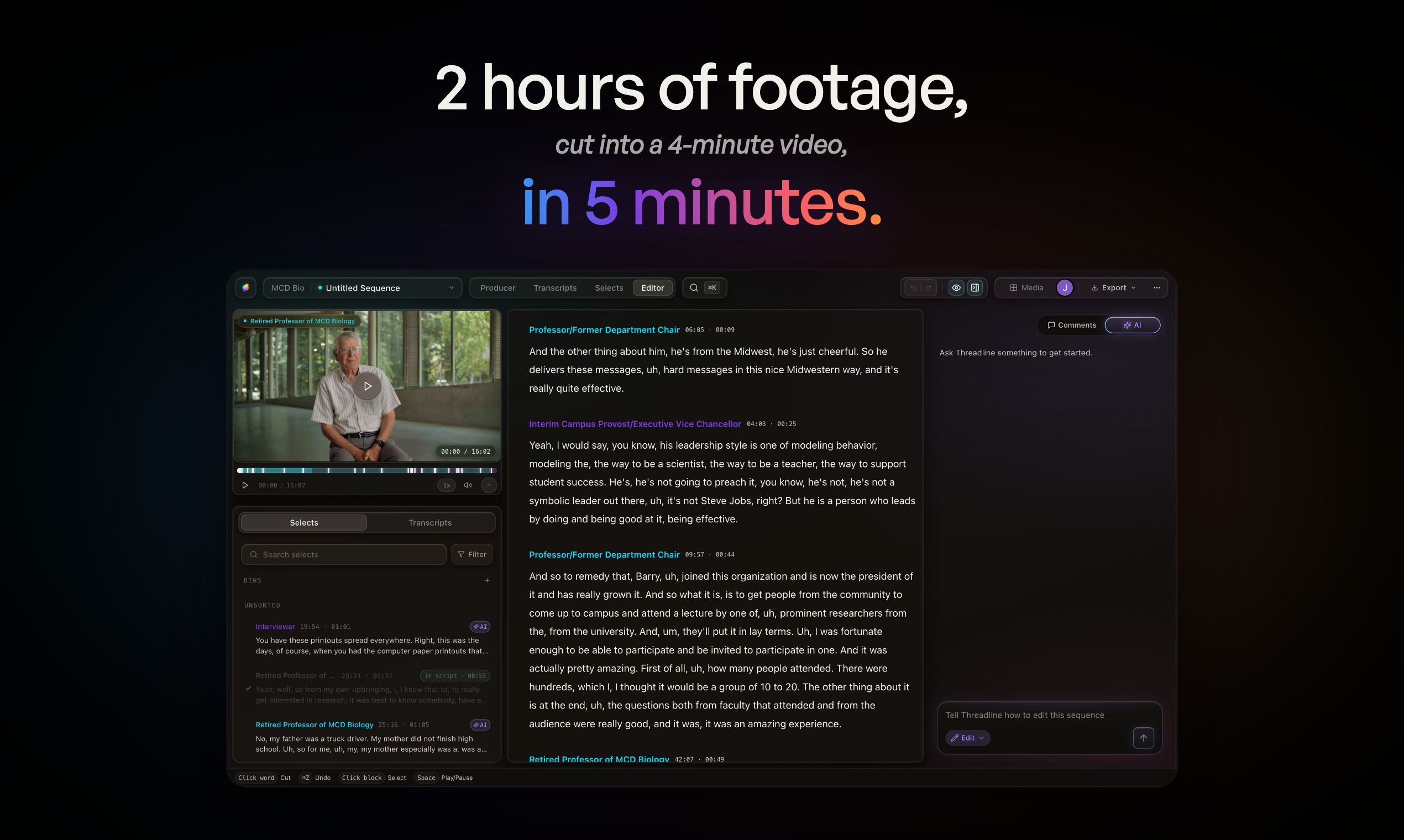Screen dimensions: 1404x840
Task: Select the AI panel toggle
Action: (x=1132, y=325)
